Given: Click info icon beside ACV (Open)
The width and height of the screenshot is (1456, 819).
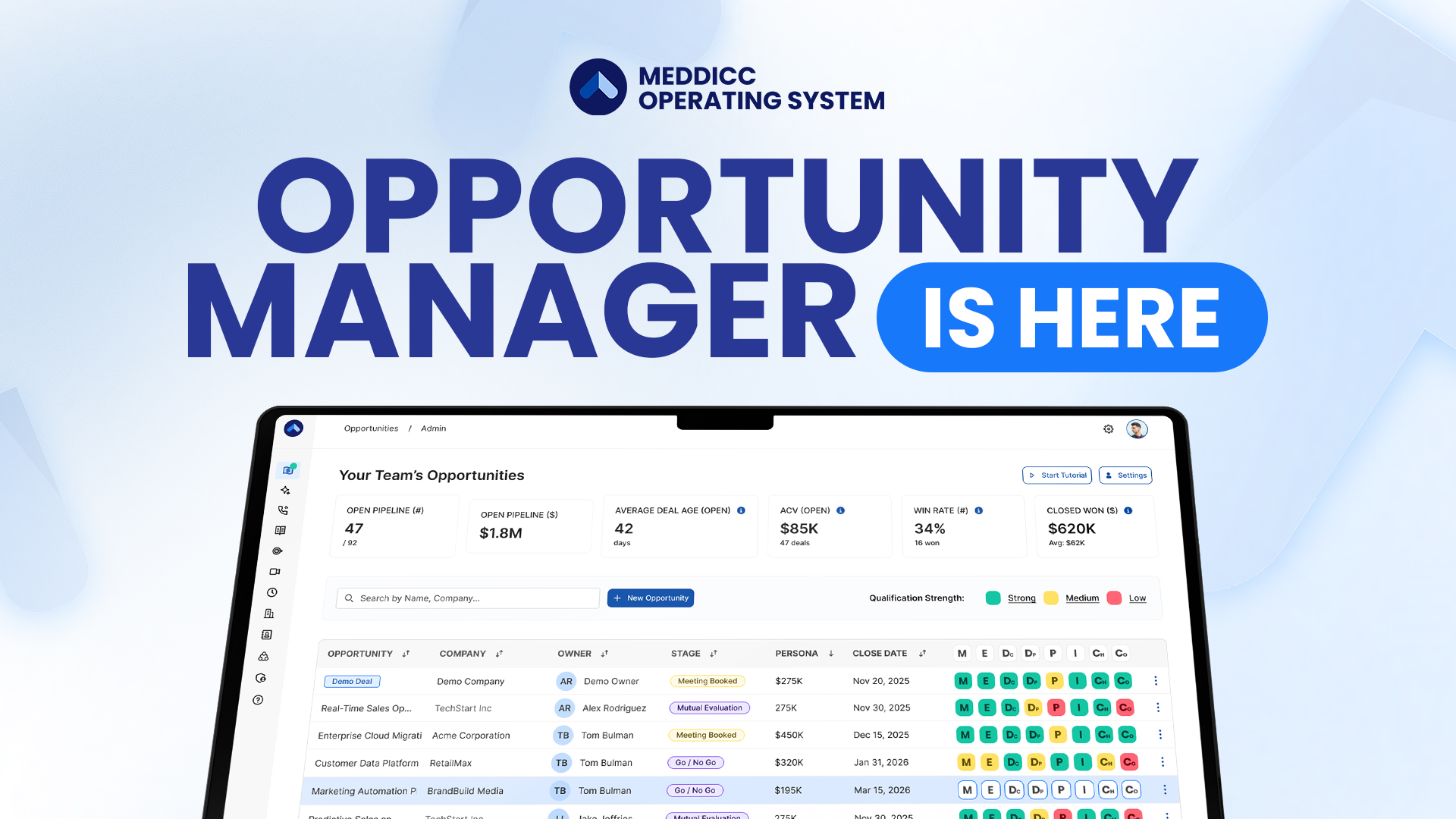Looking at the screenshot, I should (840, 510).
